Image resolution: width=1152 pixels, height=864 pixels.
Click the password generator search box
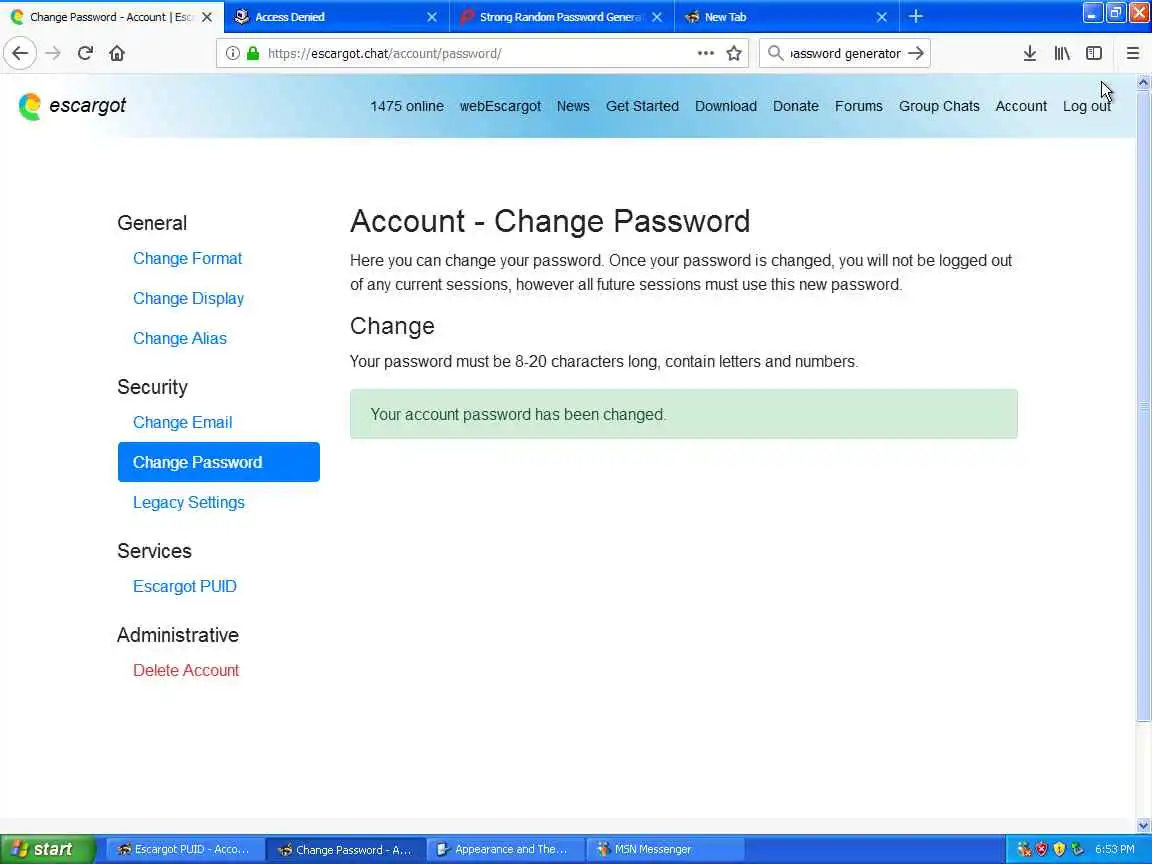[845, 53]
